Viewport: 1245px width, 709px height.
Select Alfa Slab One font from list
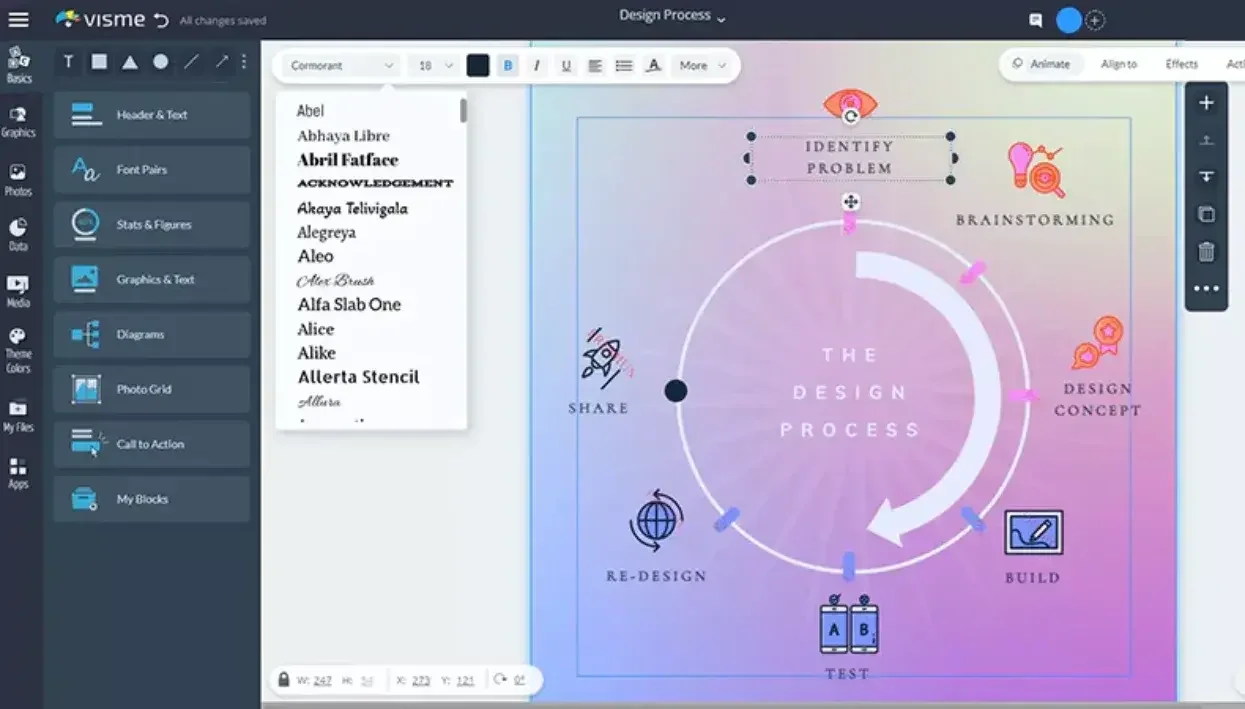coord(349,305)
